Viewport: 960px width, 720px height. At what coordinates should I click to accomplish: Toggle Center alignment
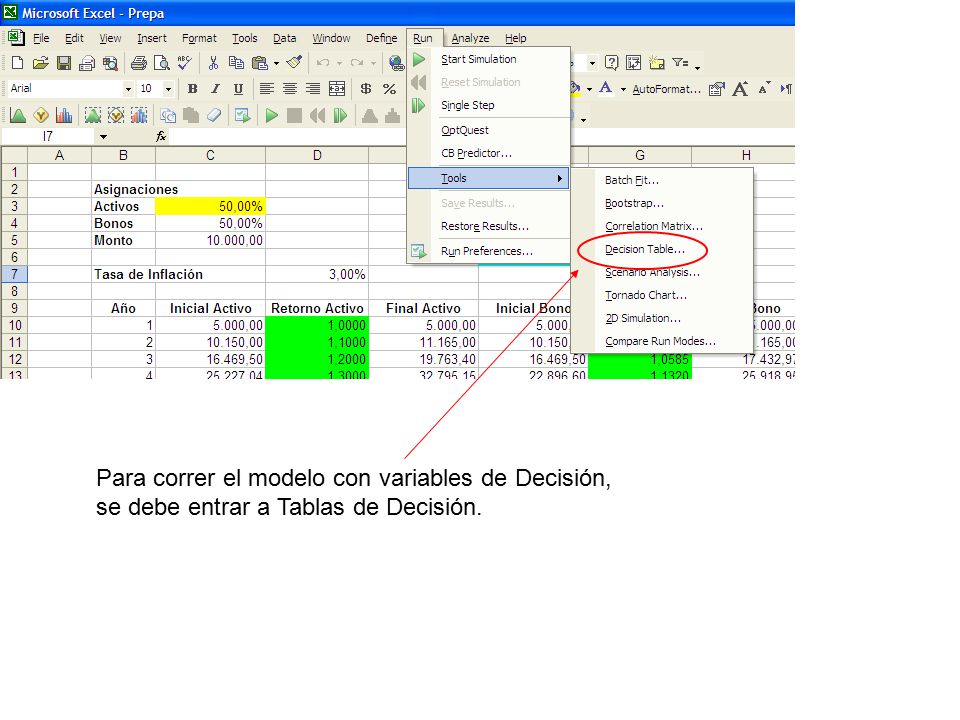click(x=290, y=89)
